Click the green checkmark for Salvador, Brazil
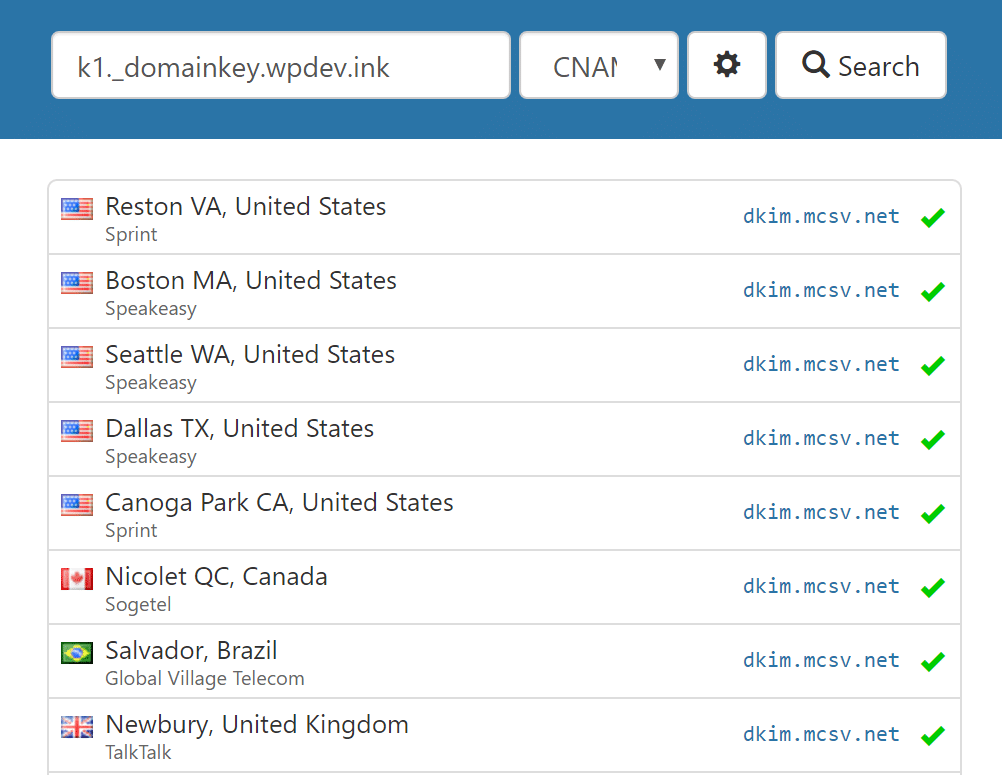The image size is (1002, 775). 933,661
